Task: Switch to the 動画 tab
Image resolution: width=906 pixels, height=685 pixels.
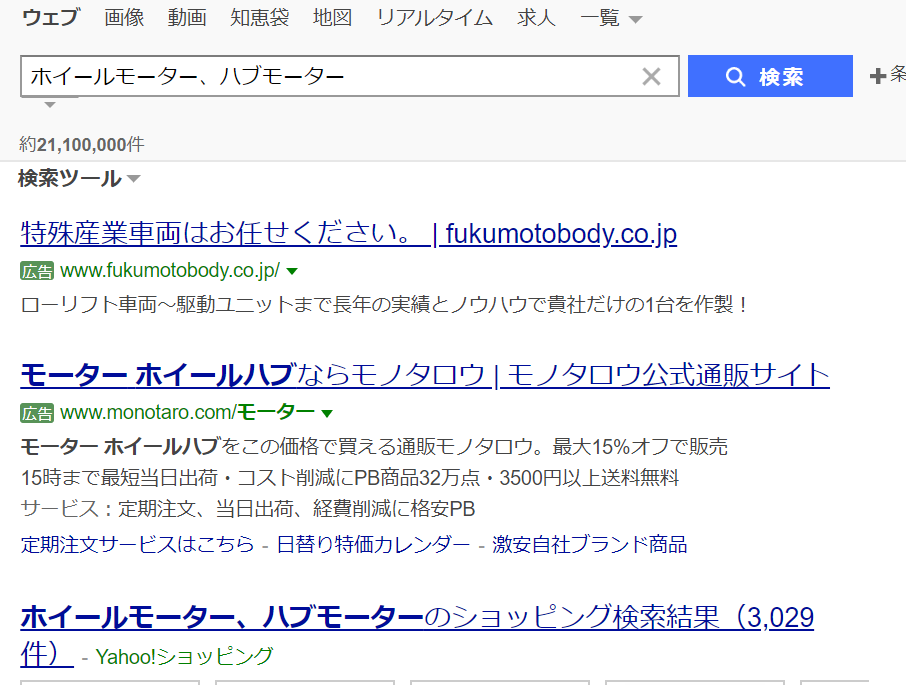Action: click(187, 17)
